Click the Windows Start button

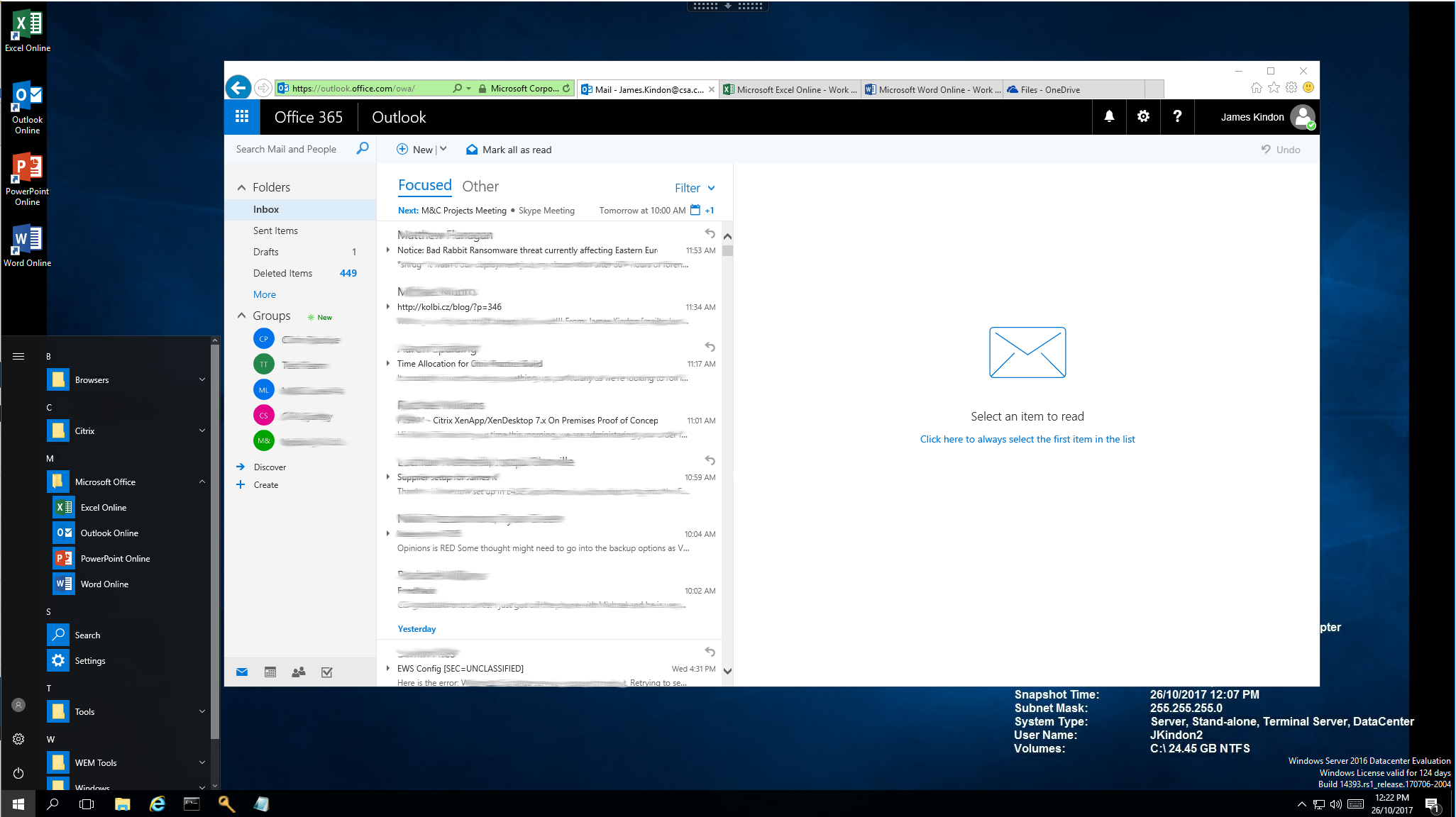coord(18,804)
